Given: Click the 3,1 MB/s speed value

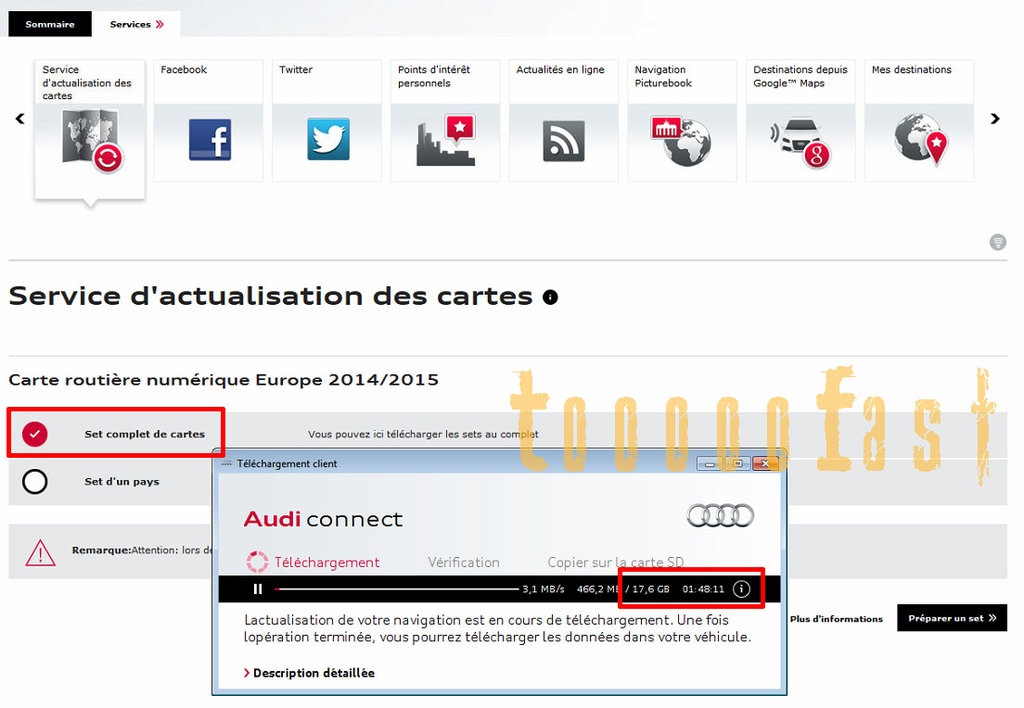Looking at the screenshot, I should [x=543, y=589].
